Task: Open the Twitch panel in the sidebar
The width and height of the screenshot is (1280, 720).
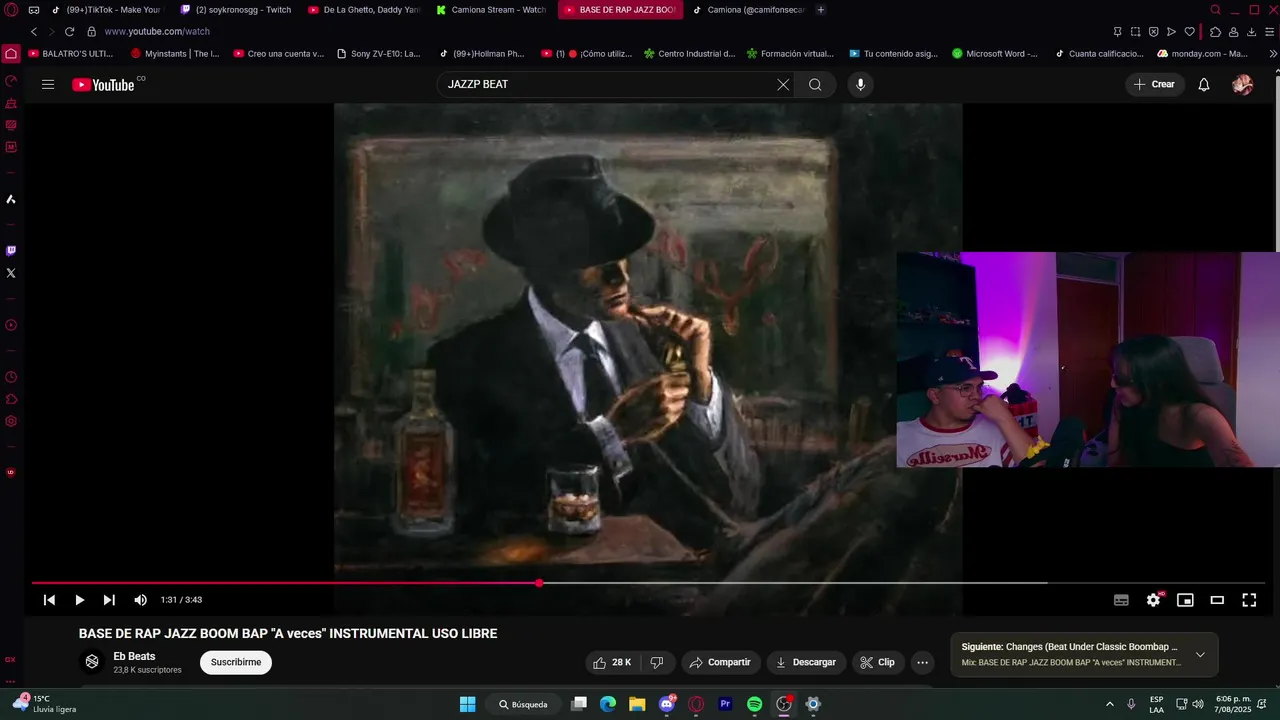Action: (x=11, y=251)
